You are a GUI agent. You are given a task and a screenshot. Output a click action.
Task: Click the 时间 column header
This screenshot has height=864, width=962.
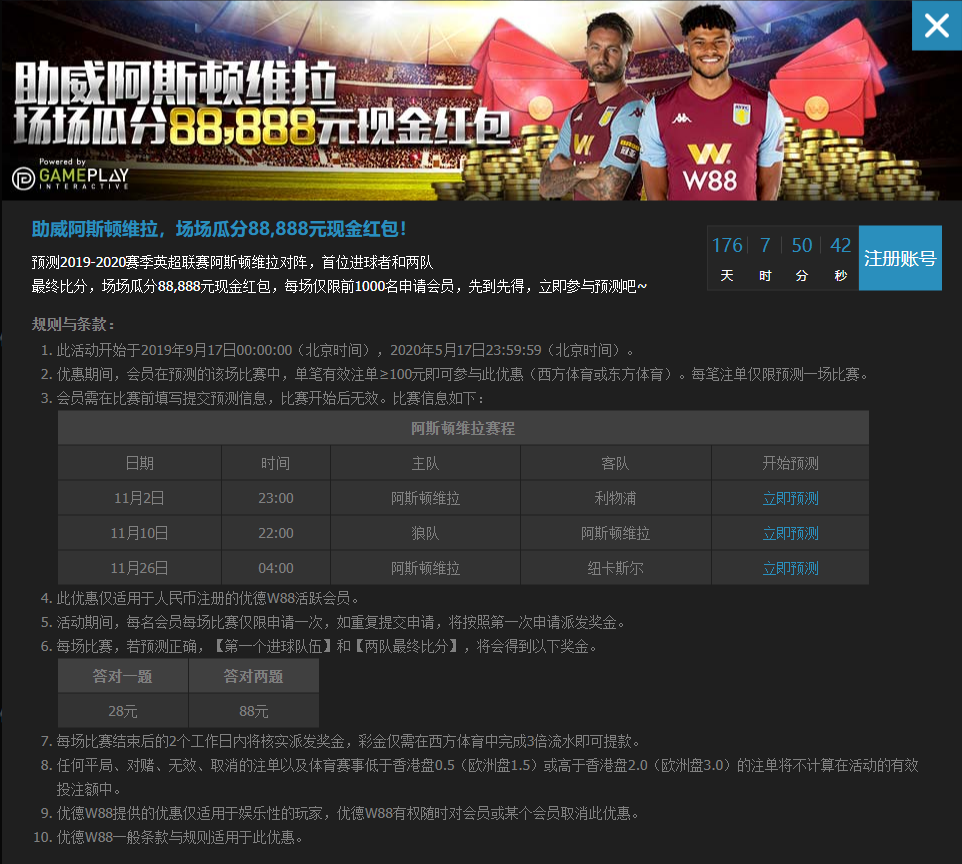point(275,463)
